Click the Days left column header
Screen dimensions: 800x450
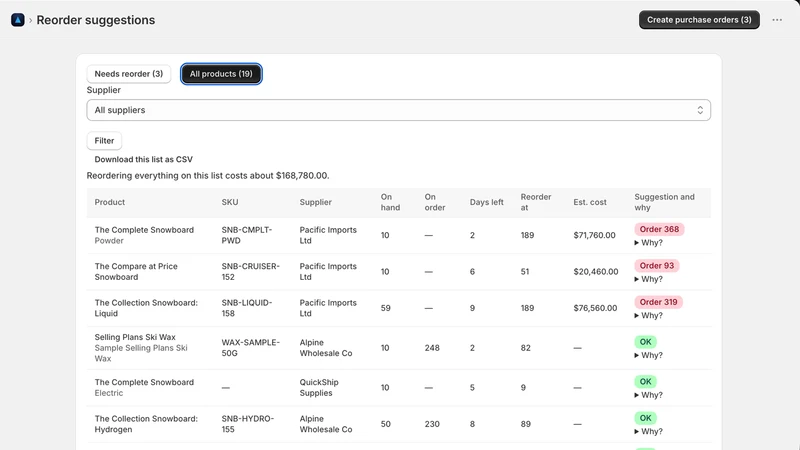(x=486, y=202)
